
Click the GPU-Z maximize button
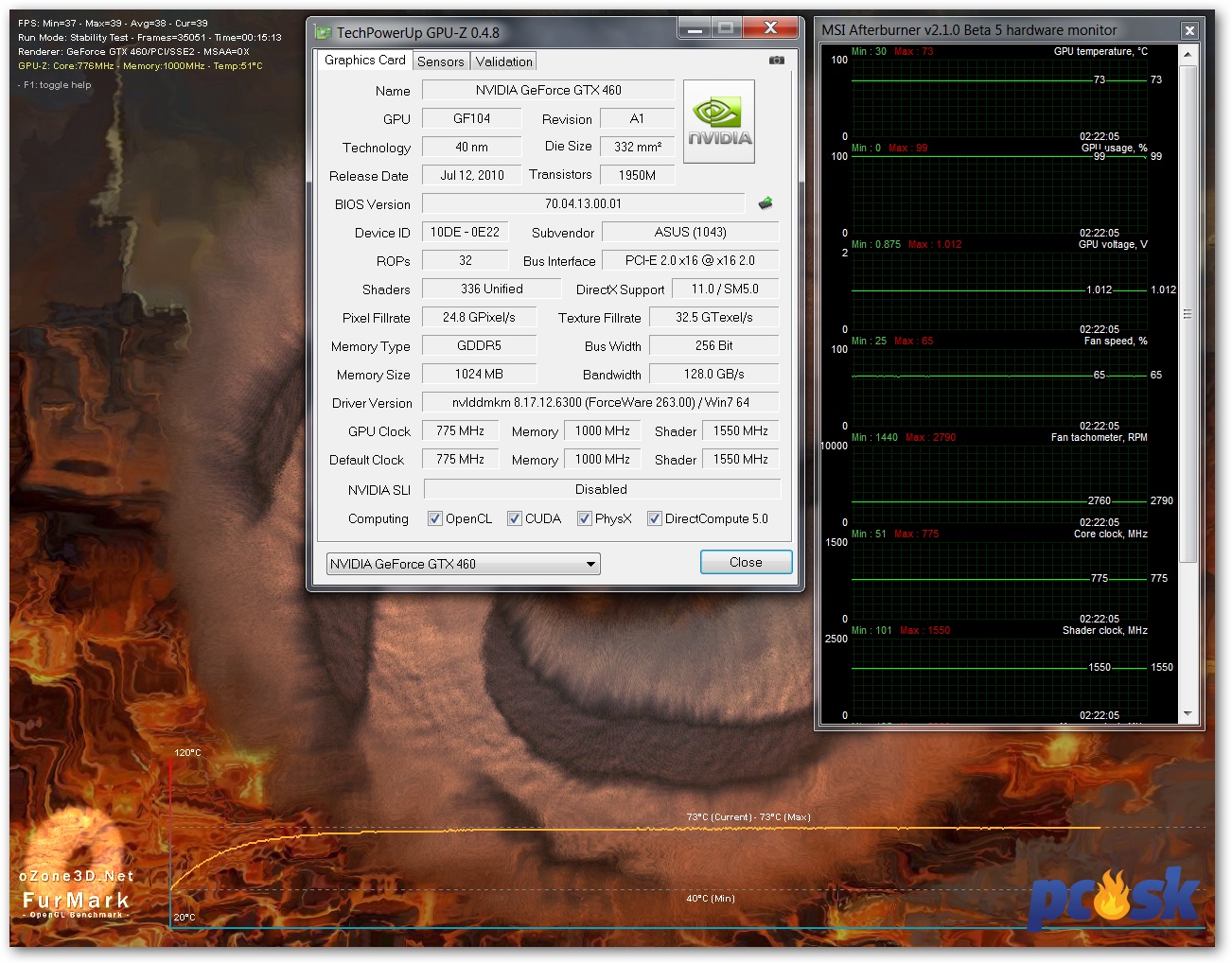click(726, 28)
